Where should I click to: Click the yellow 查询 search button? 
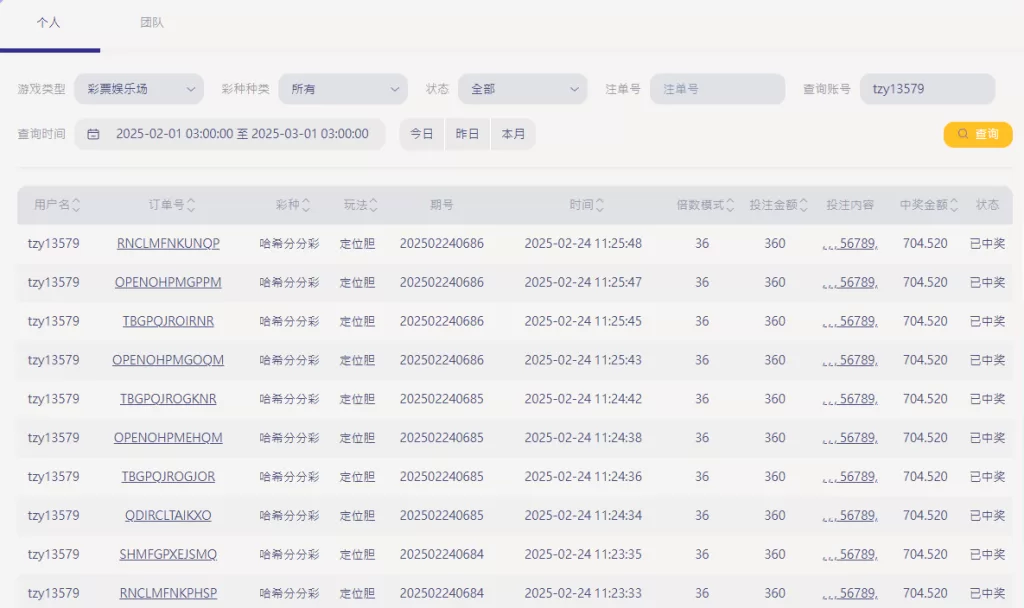click(978, 134)
